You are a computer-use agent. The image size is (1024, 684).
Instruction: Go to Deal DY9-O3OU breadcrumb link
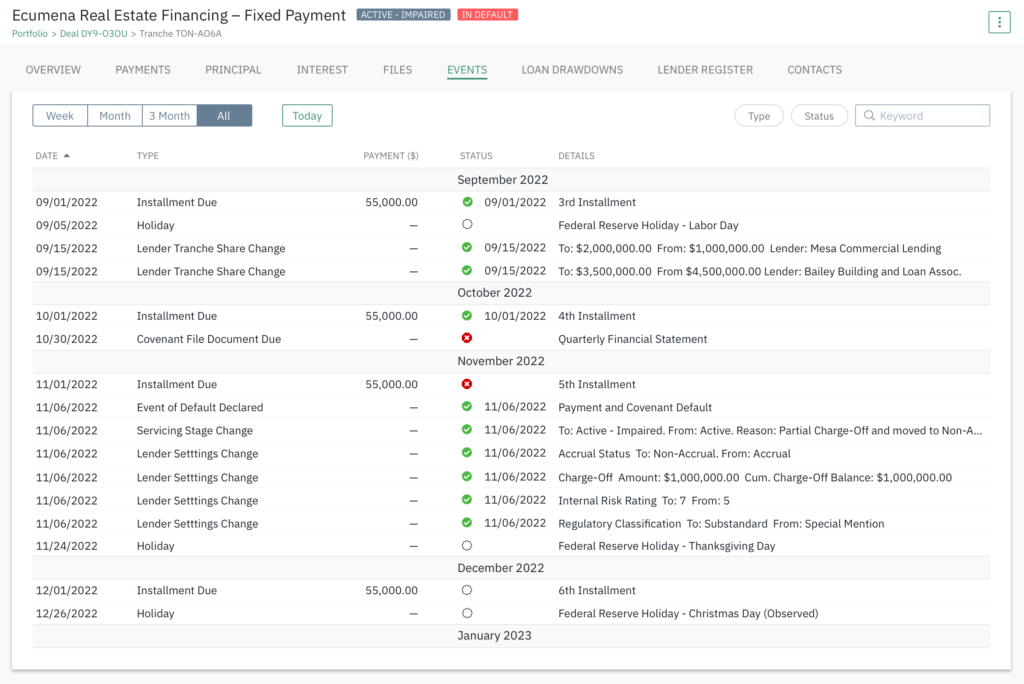coord(94,34)
